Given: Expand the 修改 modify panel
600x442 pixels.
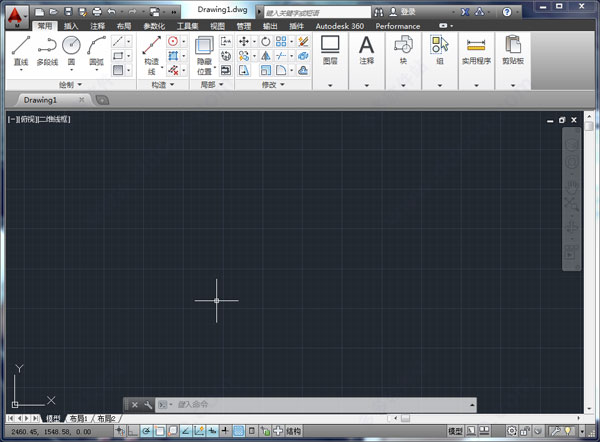Looking at the screenshot, I should [273, 85].
